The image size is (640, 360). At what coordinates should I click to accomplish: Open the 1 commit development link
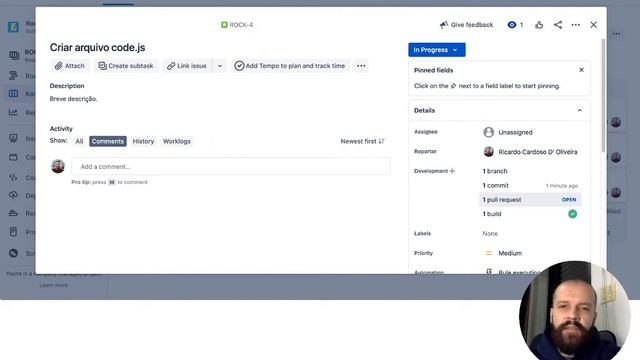(496, 185)
